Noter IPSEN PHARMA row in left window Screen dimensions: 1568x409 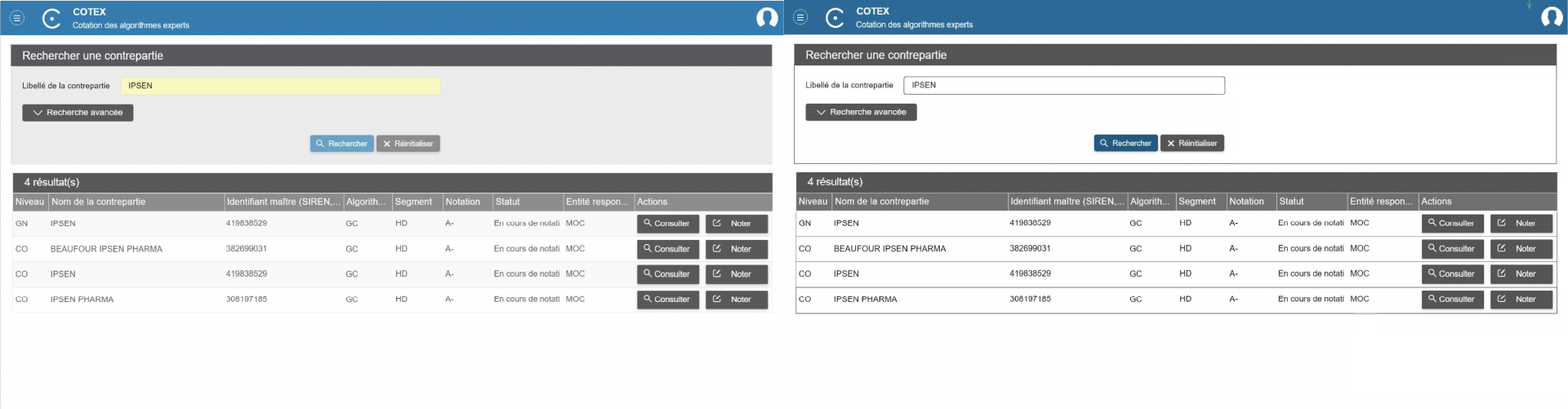pyautogui.click(x=736, y=300)
